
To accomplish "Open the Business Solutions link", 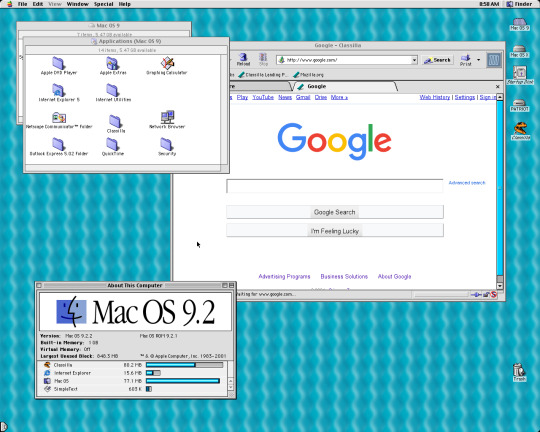I will tap(344, 276).
